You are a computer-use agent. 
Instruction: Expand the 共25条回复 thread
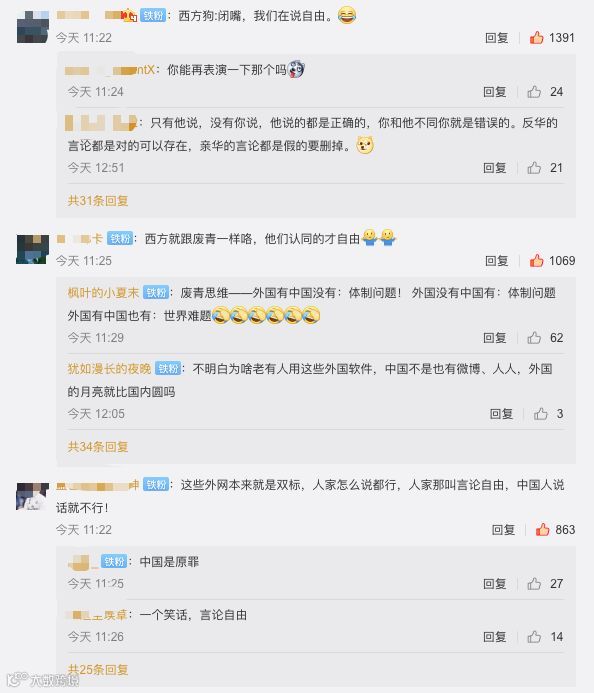pos(98,669)
